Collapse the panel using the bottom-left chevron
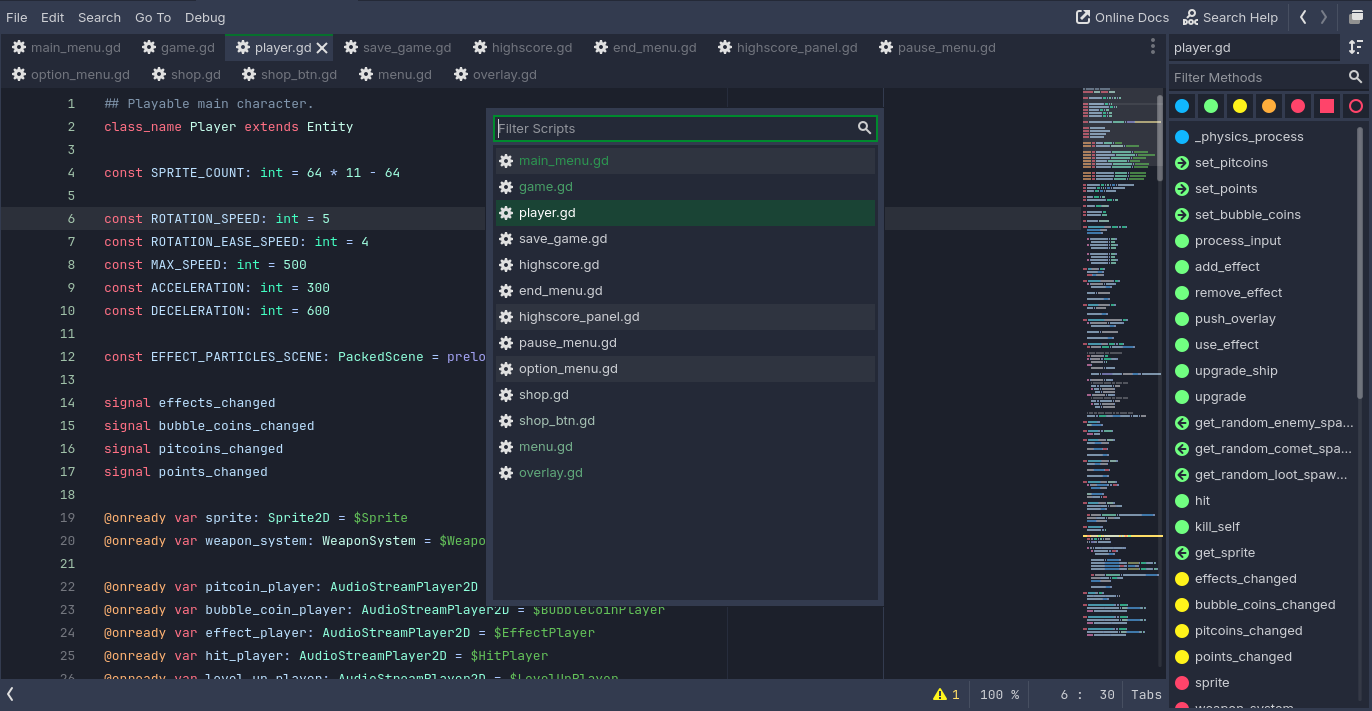The width and height of the screenshot is (1372, 711). coord(10,692)
